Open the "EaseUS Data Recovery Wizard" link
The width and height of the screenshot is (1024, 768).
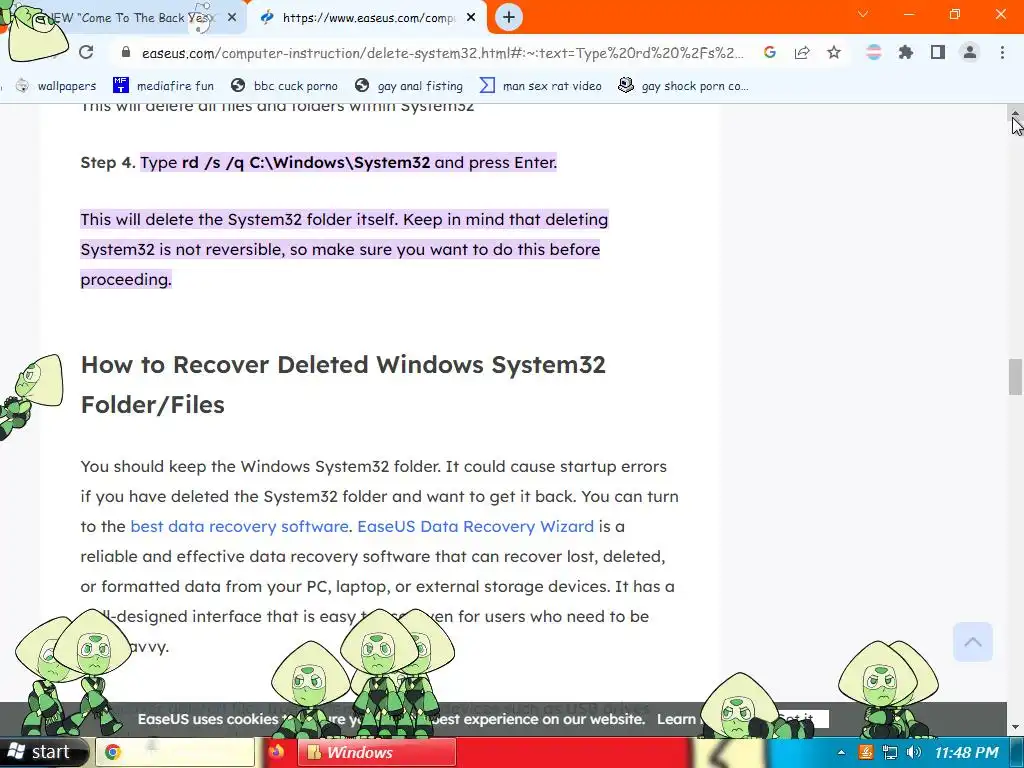coord(475,526)
